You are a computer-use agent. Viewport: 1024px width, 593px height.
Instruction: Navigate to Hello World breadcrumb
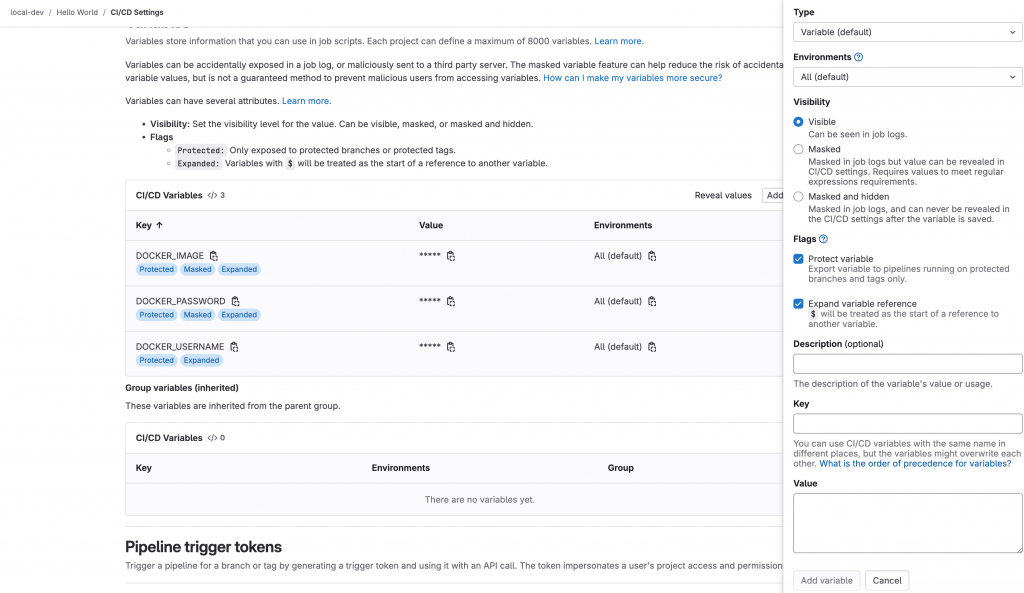pos(77,12)
